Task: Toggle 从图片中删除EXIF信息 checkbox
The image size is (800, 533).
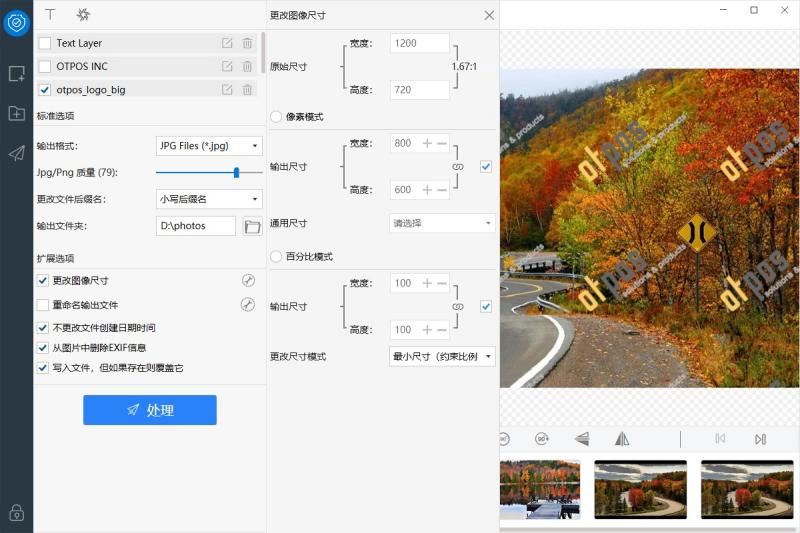Action: (x=43, y=348)
